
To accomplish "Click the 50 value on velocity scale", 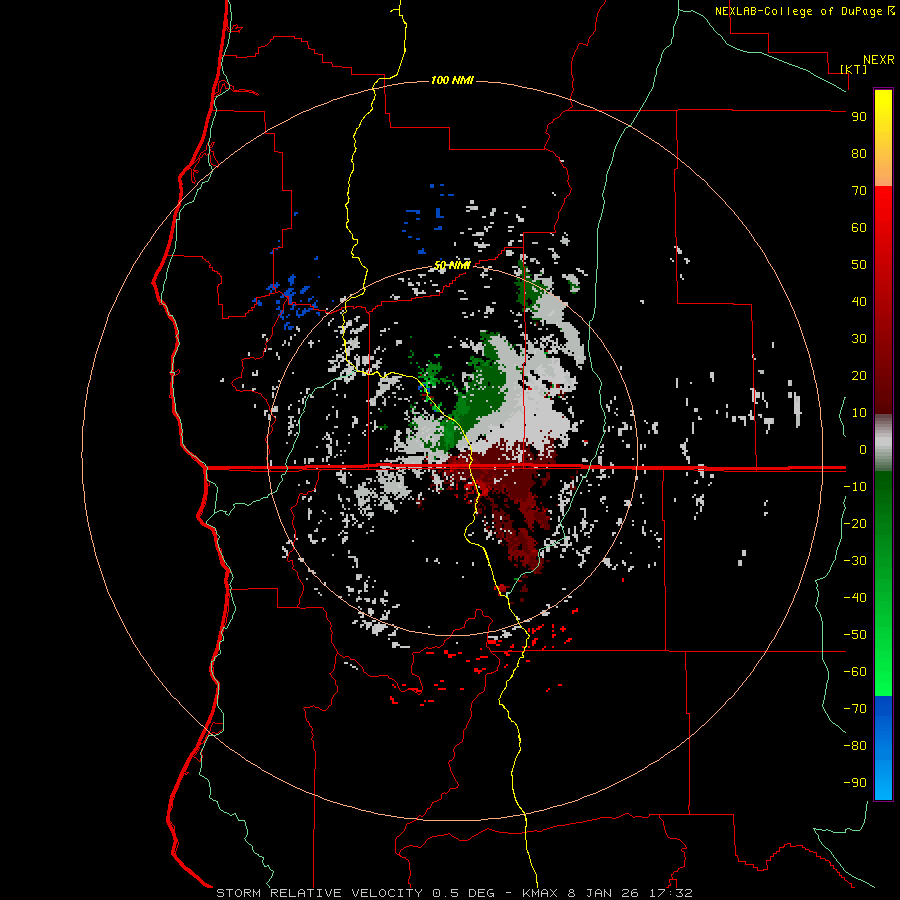I will point(859,265).
